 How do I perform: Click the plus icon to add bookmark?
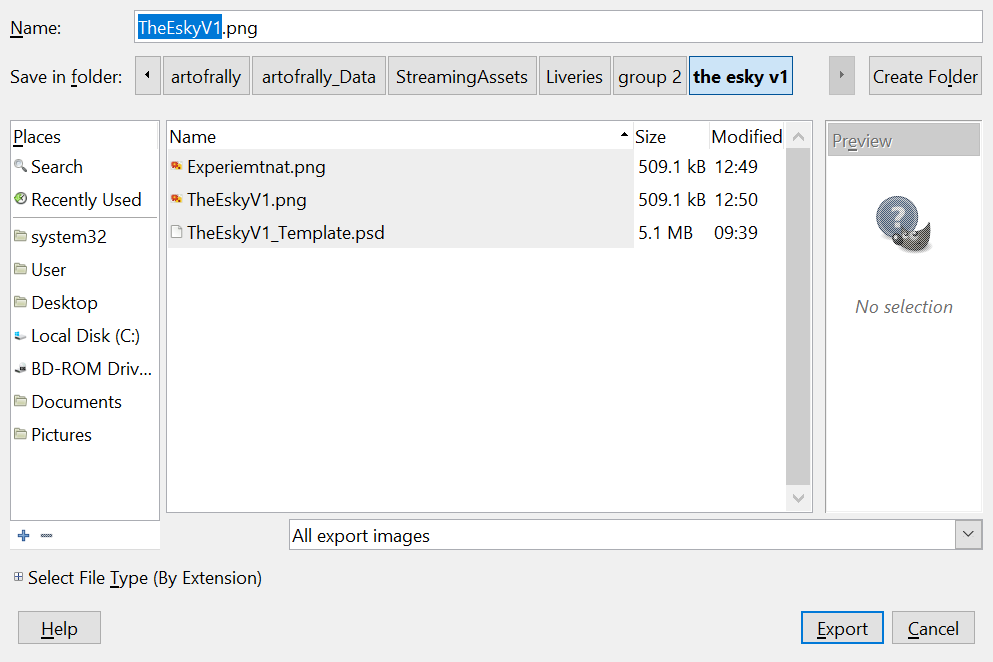pyautogui.click(x=24, y=536)
